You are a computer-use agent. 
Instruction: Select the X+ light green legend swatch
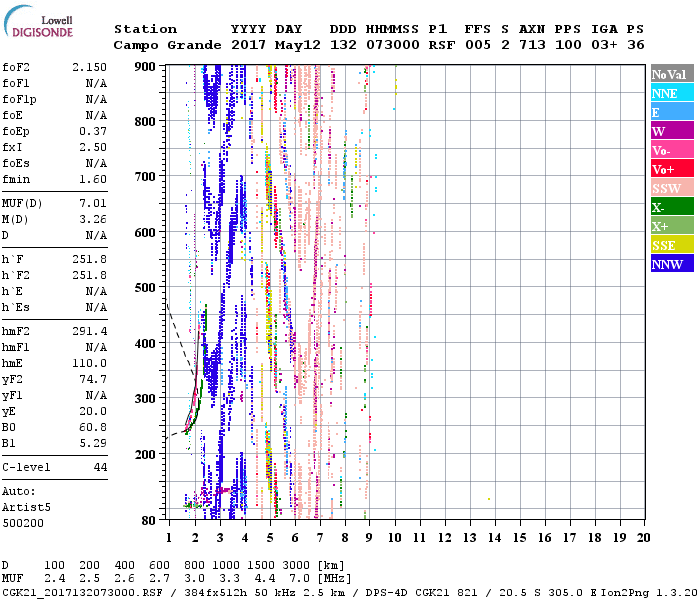point(672,225)
